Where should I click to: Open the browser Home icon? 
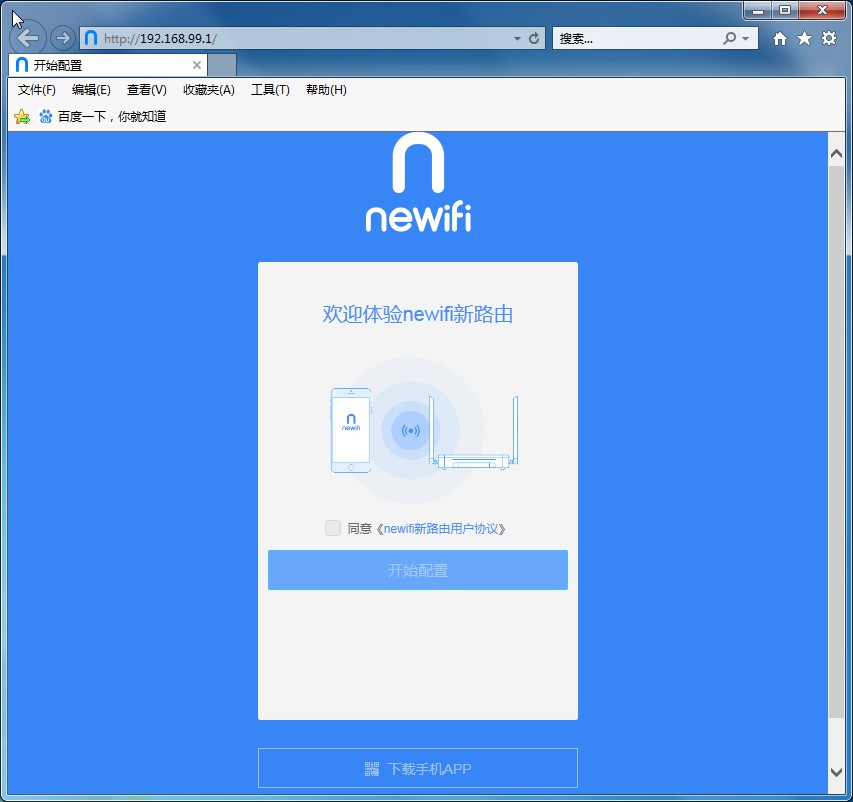point(780,38)
